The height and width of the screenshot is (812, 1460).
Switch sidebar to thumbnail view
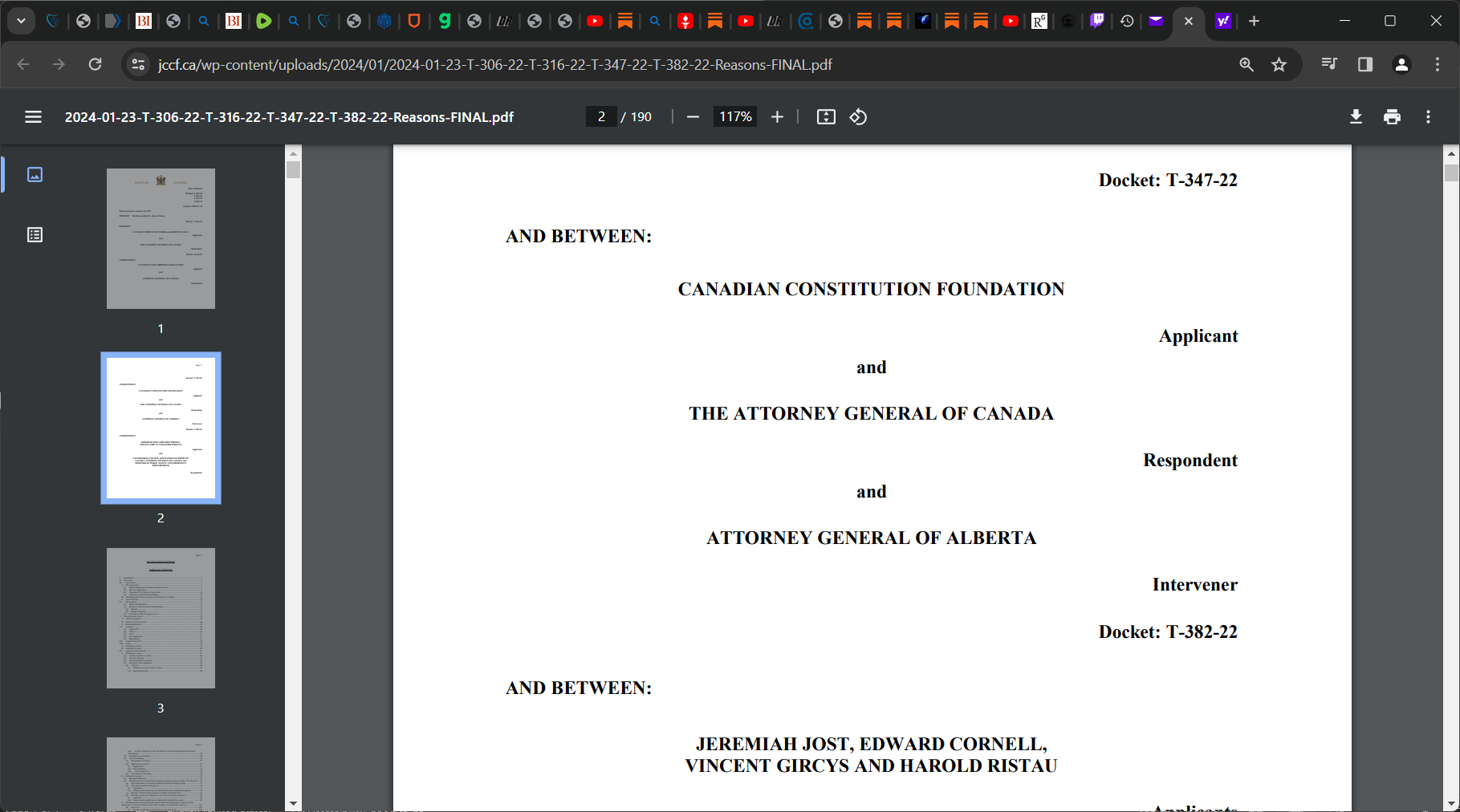35,174
